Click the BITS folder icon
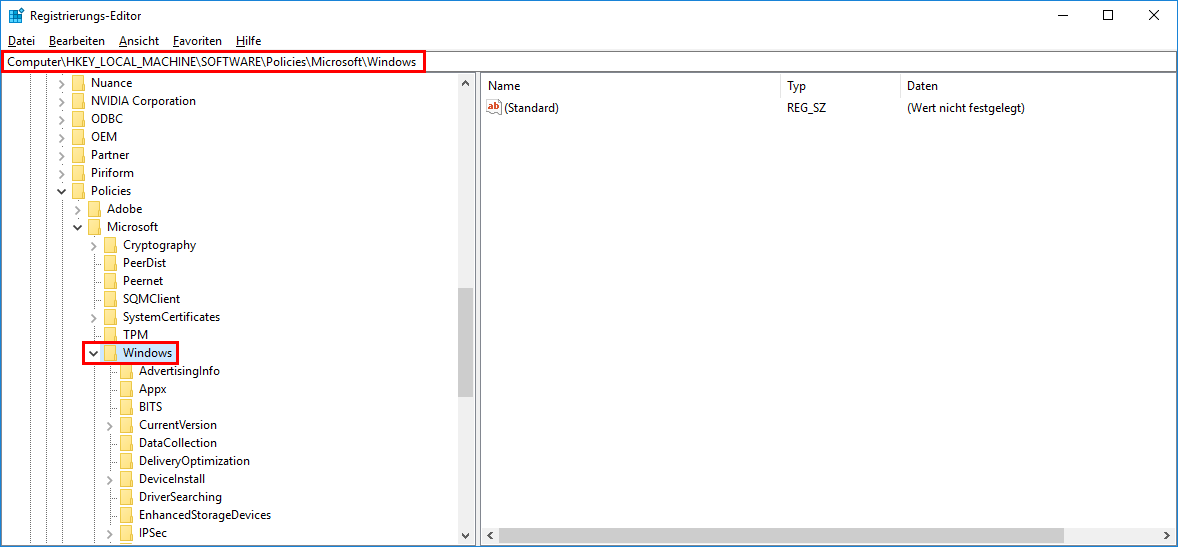Screen dimensions: 1178x547 (x=126, y=408)
